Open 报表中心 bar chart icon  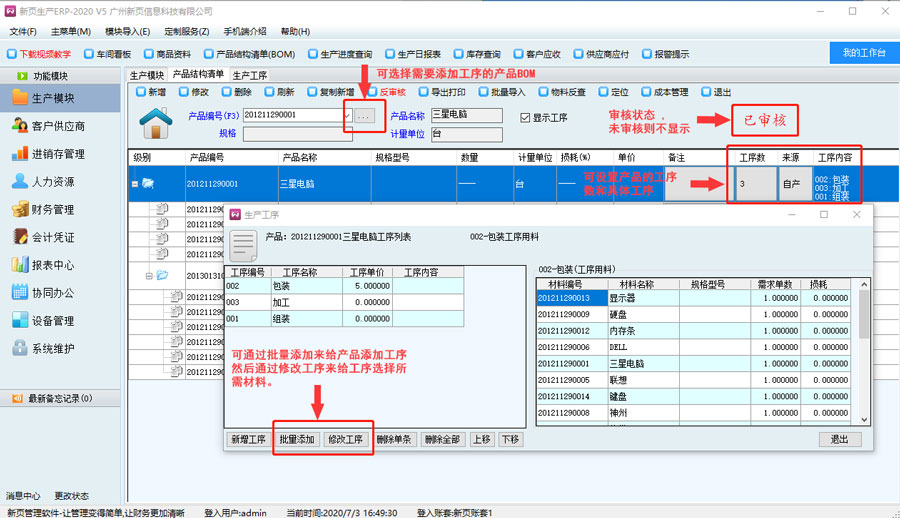(x=20, y=265)
